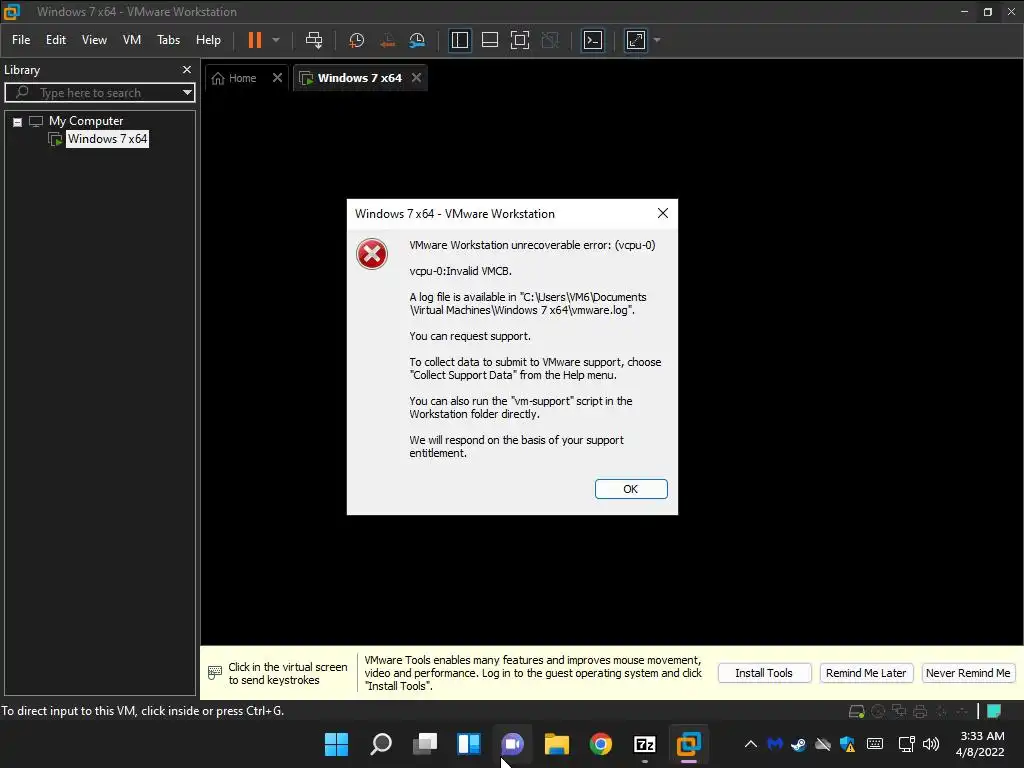Open the stretch mode dropdown arrow

click(657, 40)
